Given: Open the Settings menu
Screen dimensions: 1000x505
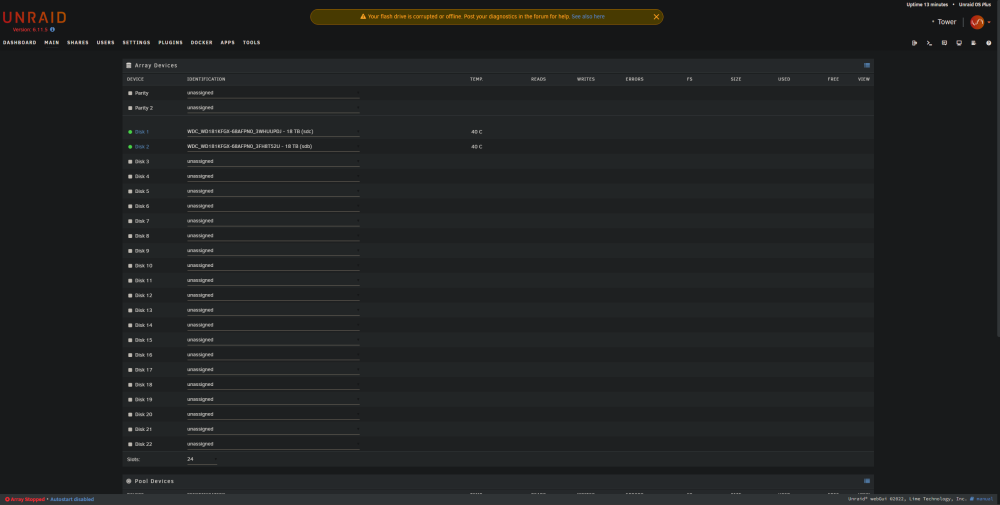Looking at the screenshot, I should [x=136, y=43].
